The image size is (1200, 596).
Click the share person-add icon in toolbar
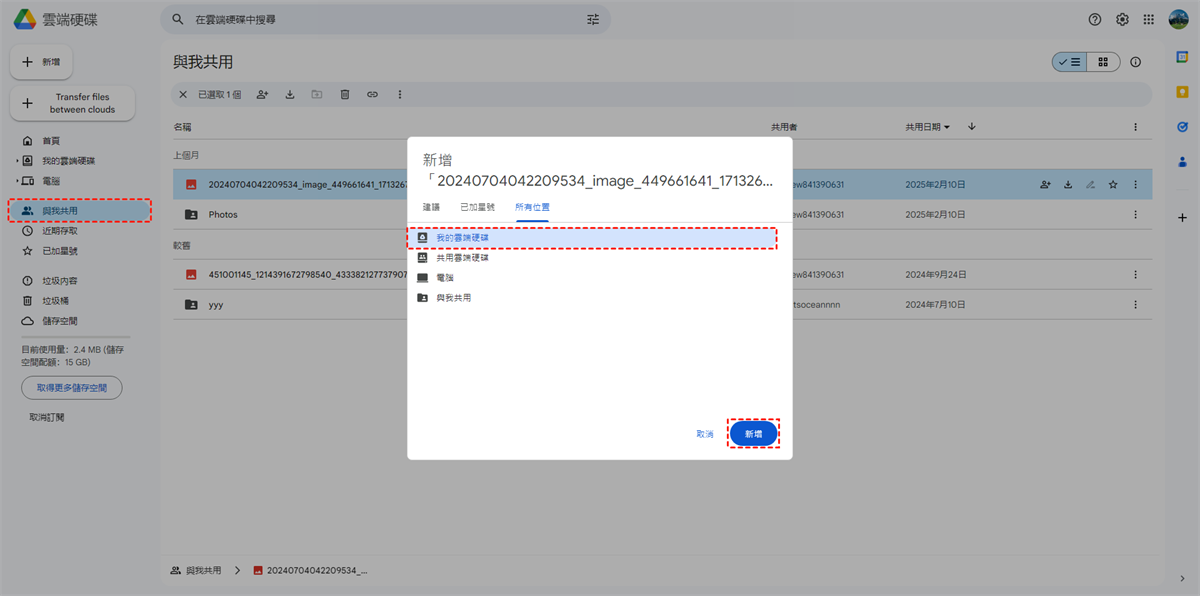tap(262, 94)
